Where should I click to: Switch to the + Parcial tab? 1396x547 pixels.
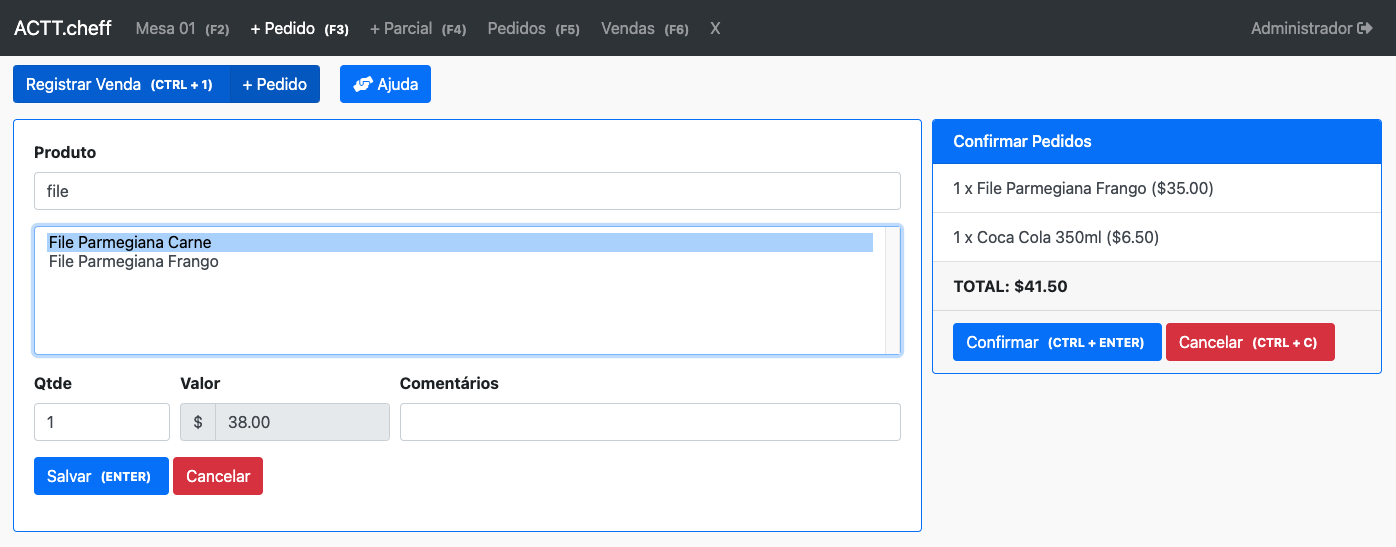tap(417, 29)
